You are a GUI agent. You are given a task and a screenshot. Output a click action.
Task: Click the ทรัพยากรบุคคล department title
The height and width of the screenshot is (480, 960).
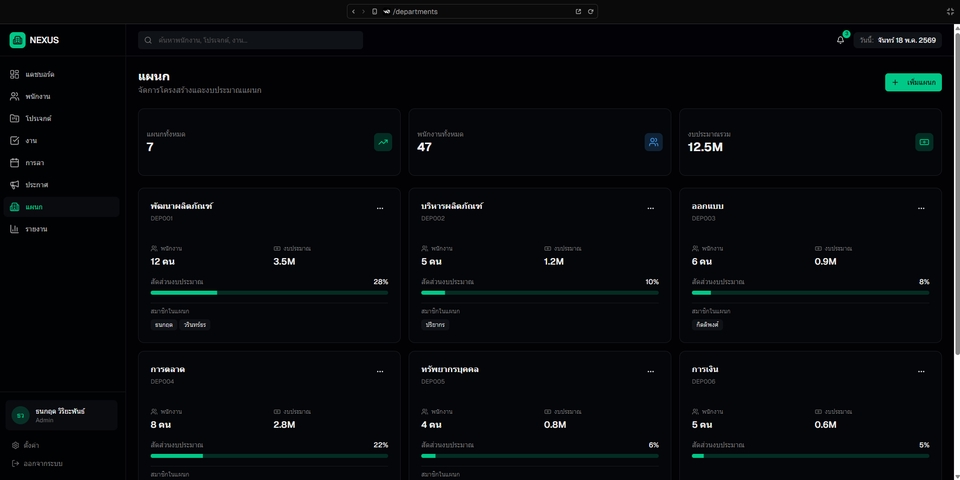coord(450,370)
